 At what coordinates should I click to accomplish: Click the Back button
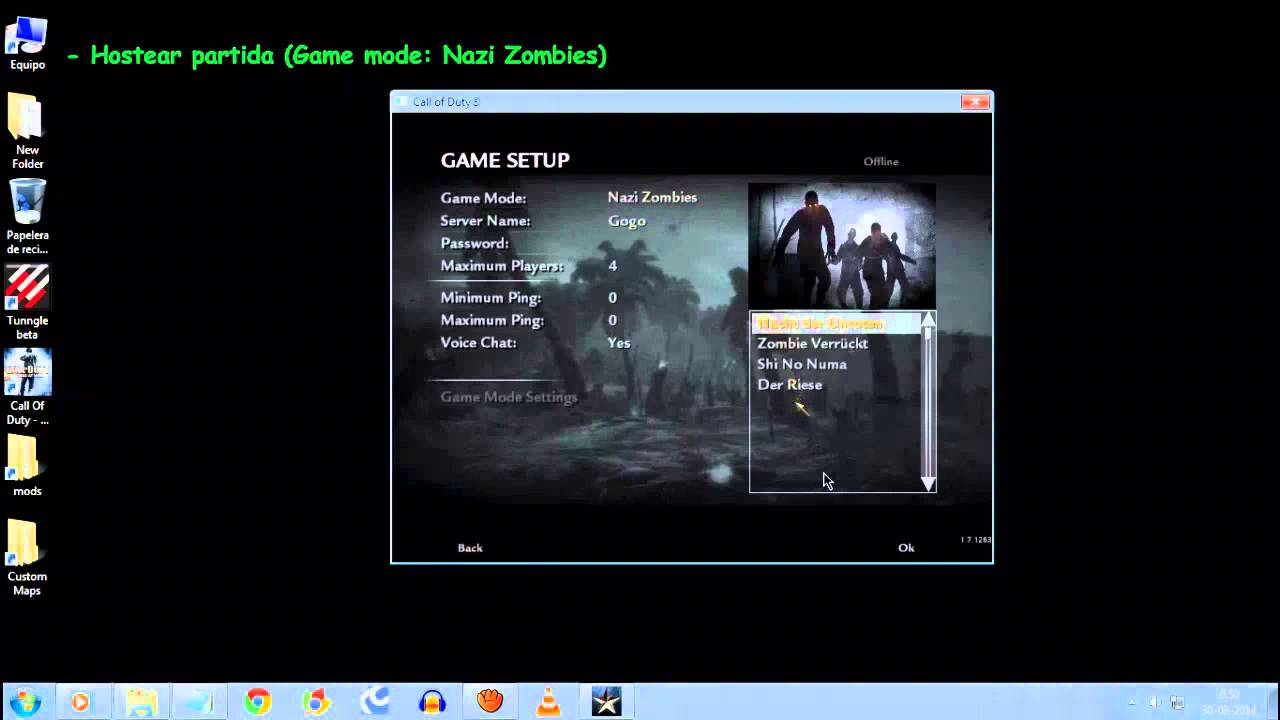[470, 548]
